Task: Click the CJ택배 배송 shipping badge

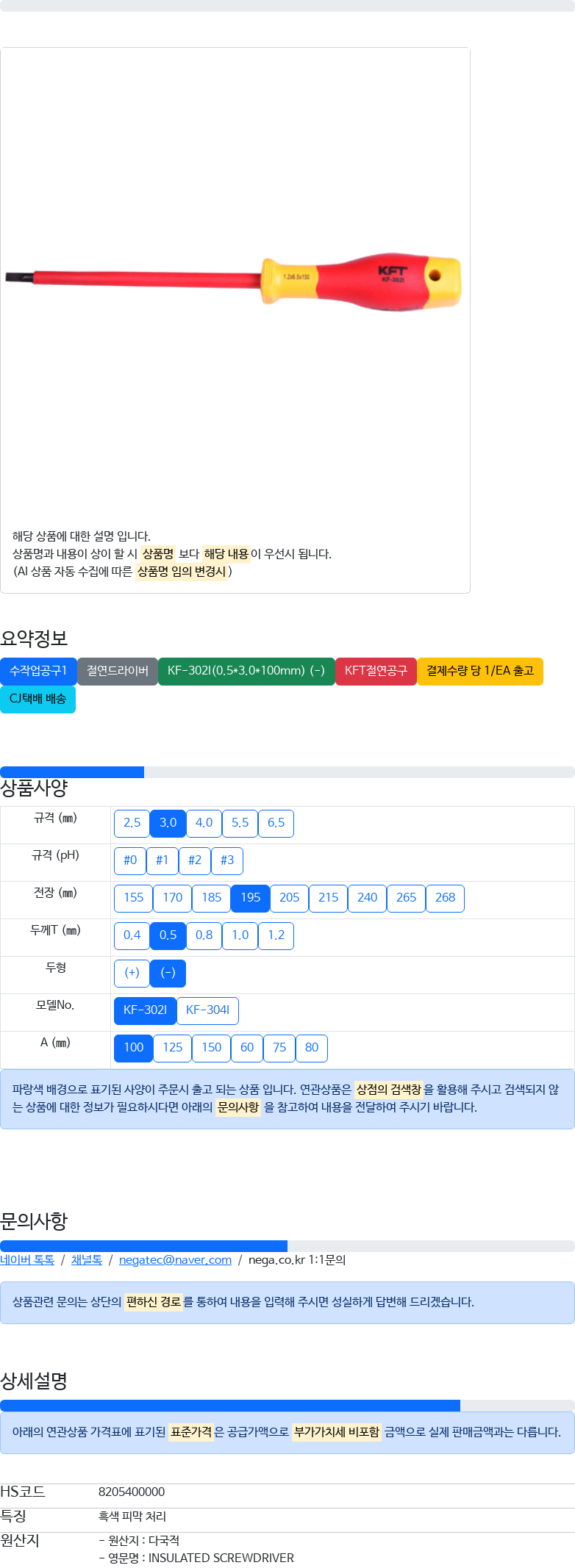Action: tap(37, 699)
